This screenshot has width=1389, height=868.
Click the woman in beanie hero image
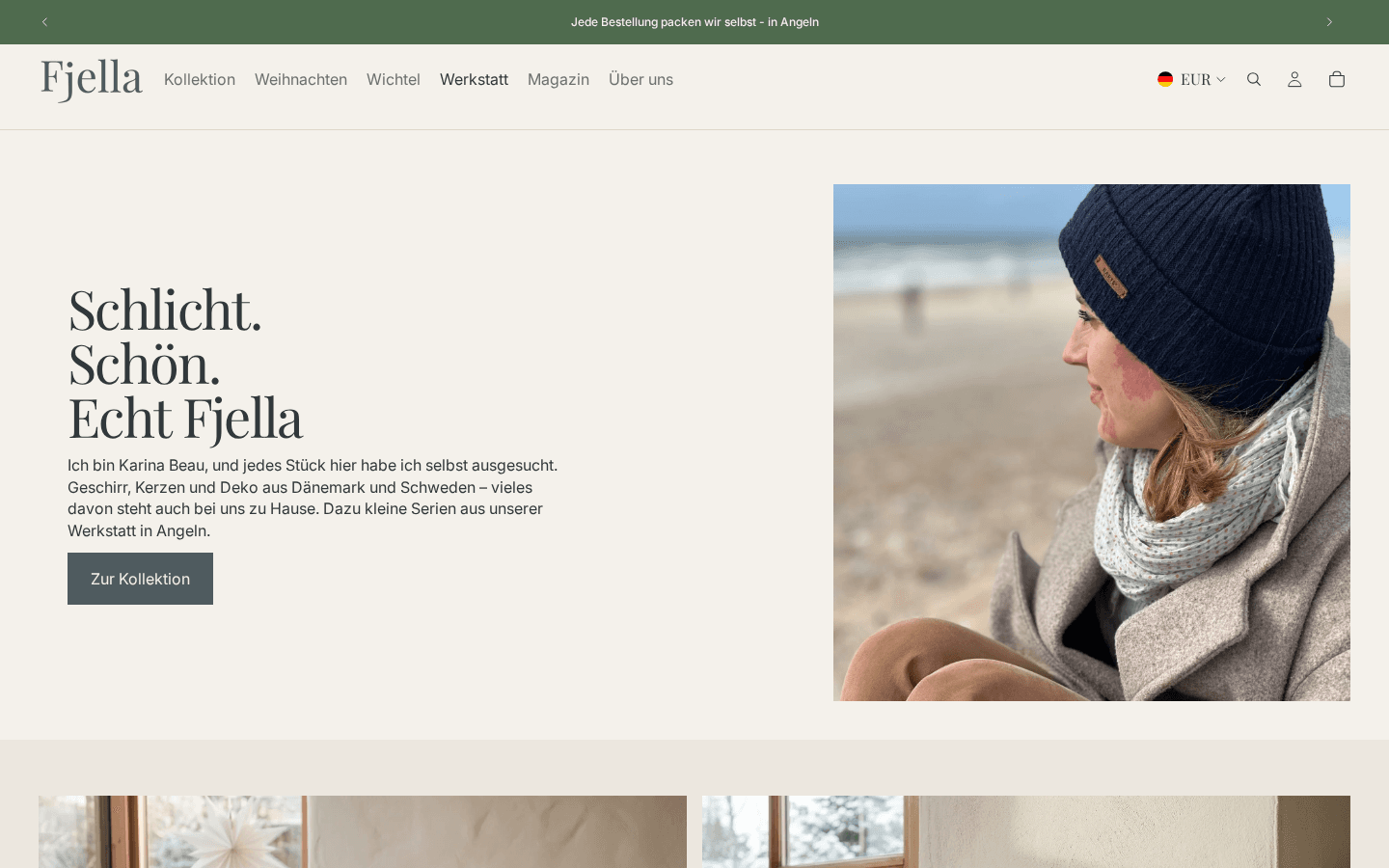coord(1092,443)
